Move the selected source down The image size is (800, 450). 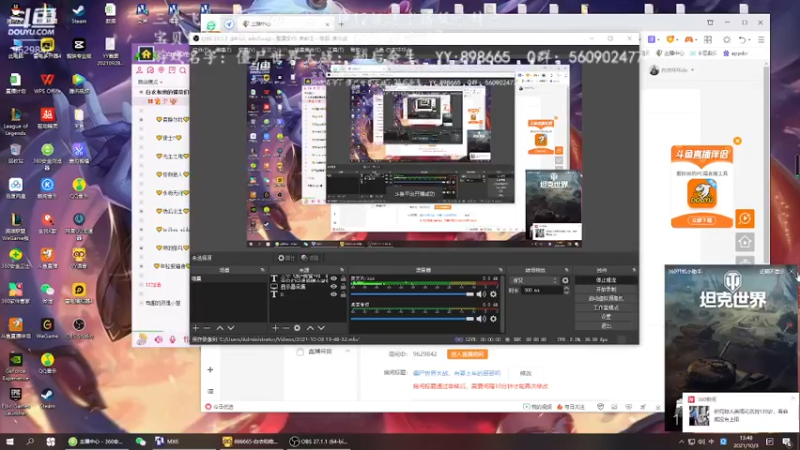[321, 328]
